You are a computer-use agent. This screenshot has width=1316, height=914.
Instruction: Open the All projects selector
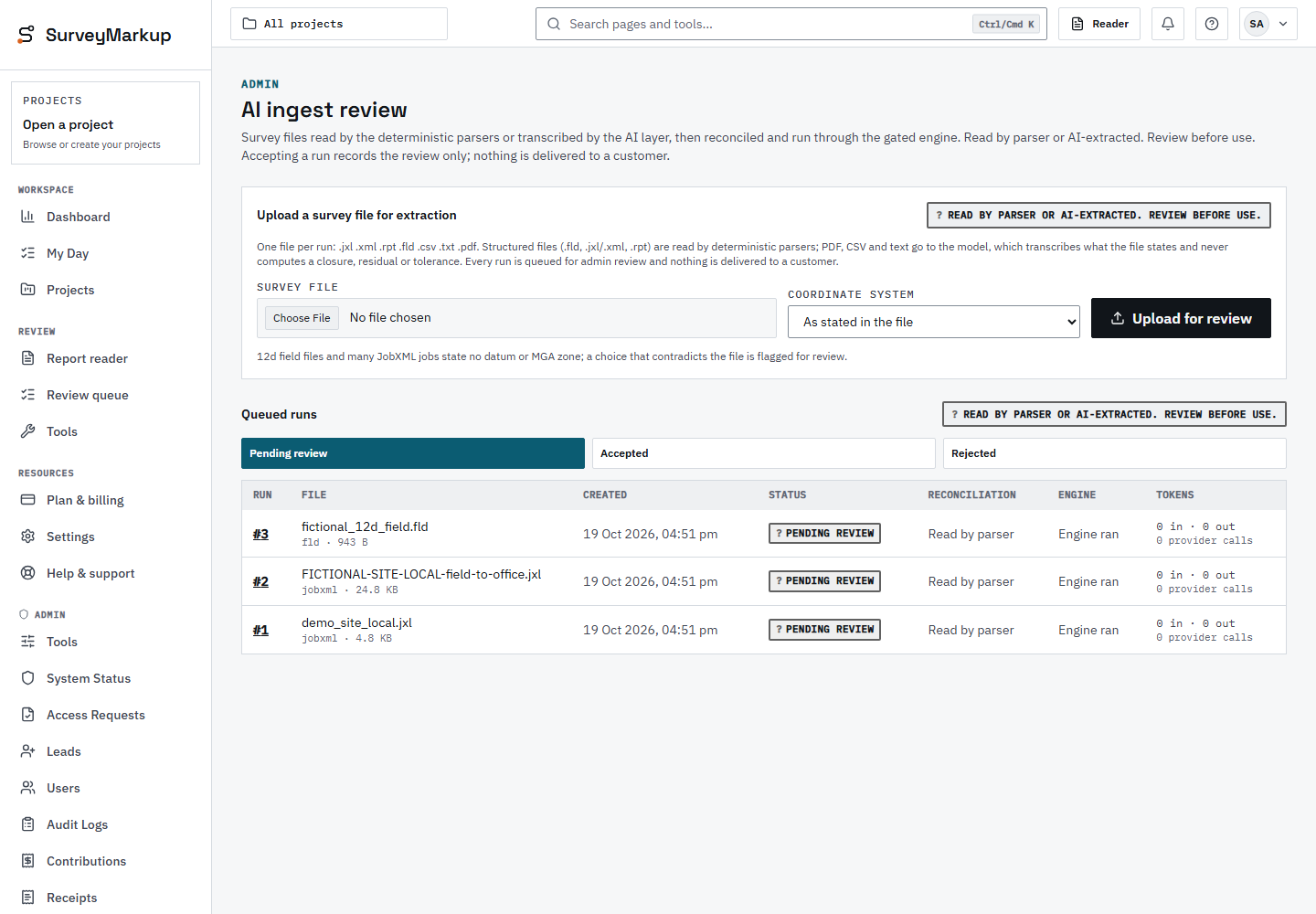(339, 24)
